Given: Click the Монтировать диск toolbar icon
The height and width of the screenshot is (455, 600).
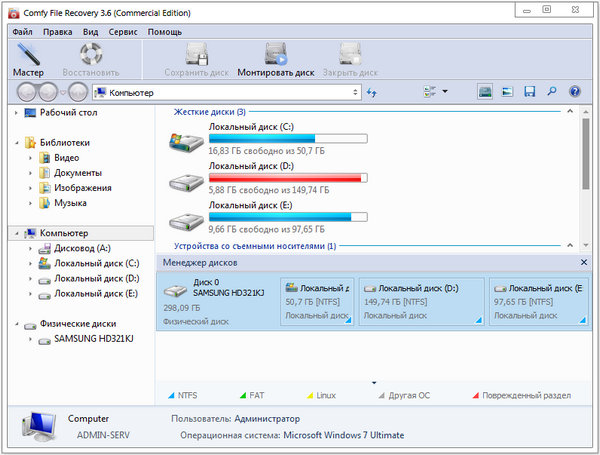Looking at the screenshot, I should [x=276, y=58].
